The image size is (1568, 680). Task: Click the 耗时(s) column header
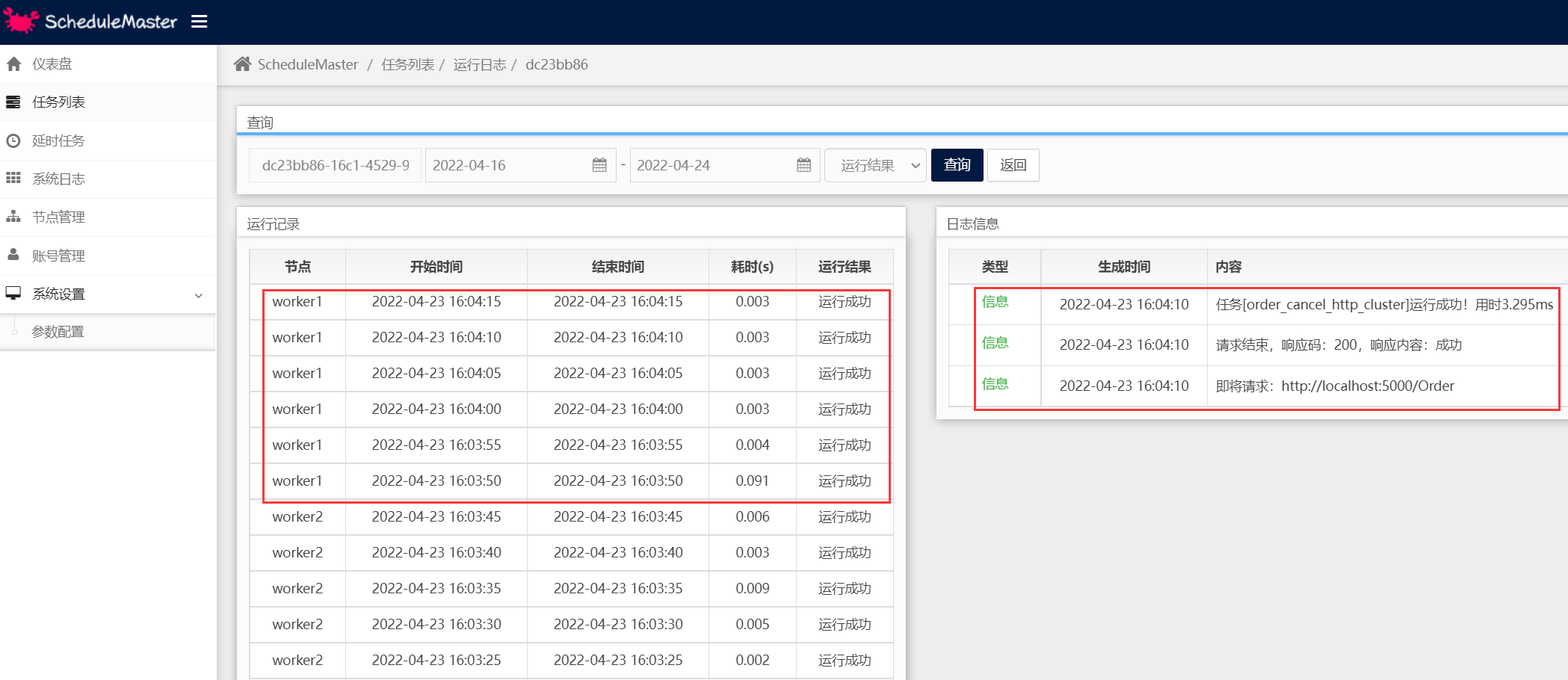pyautogui.click(x=752, y=267)
